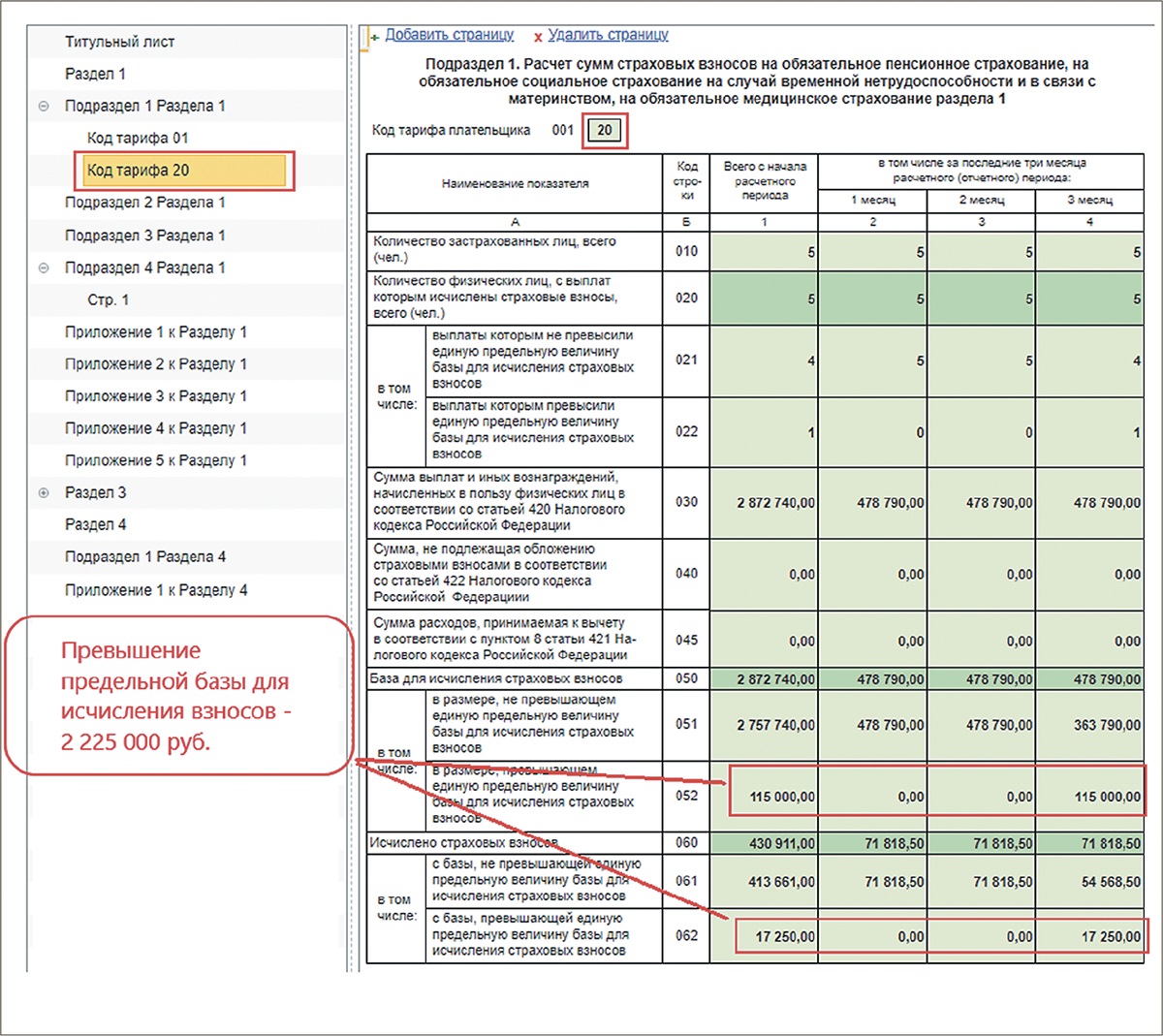Expand the 'Раздел 3' tree node

[44, 493]
